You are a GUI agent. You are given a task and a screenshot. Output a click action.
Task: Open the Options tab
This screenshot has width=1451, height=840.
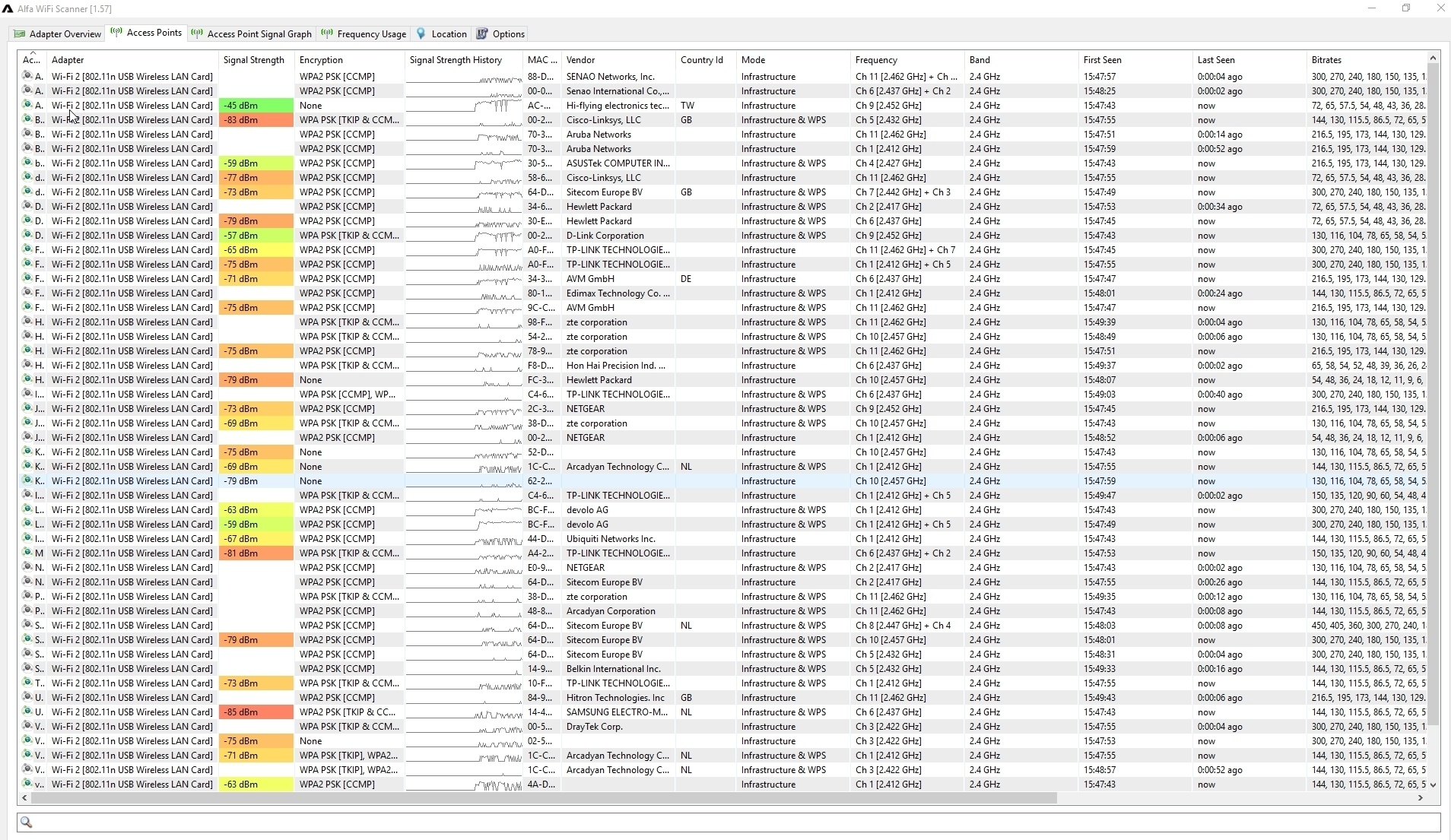500,34
